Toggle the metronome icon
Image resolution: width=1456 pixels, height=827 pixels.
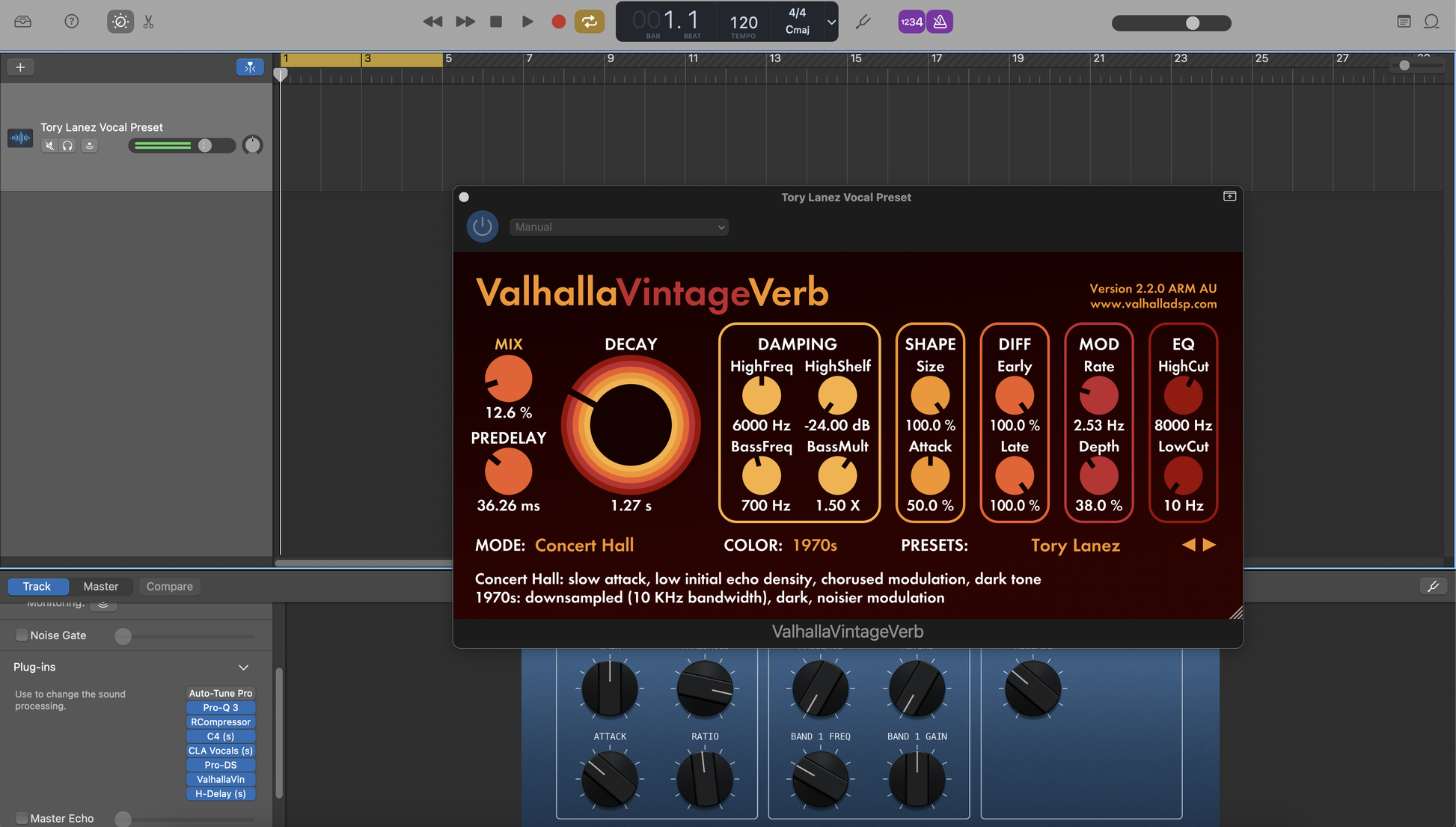[940, 22]
